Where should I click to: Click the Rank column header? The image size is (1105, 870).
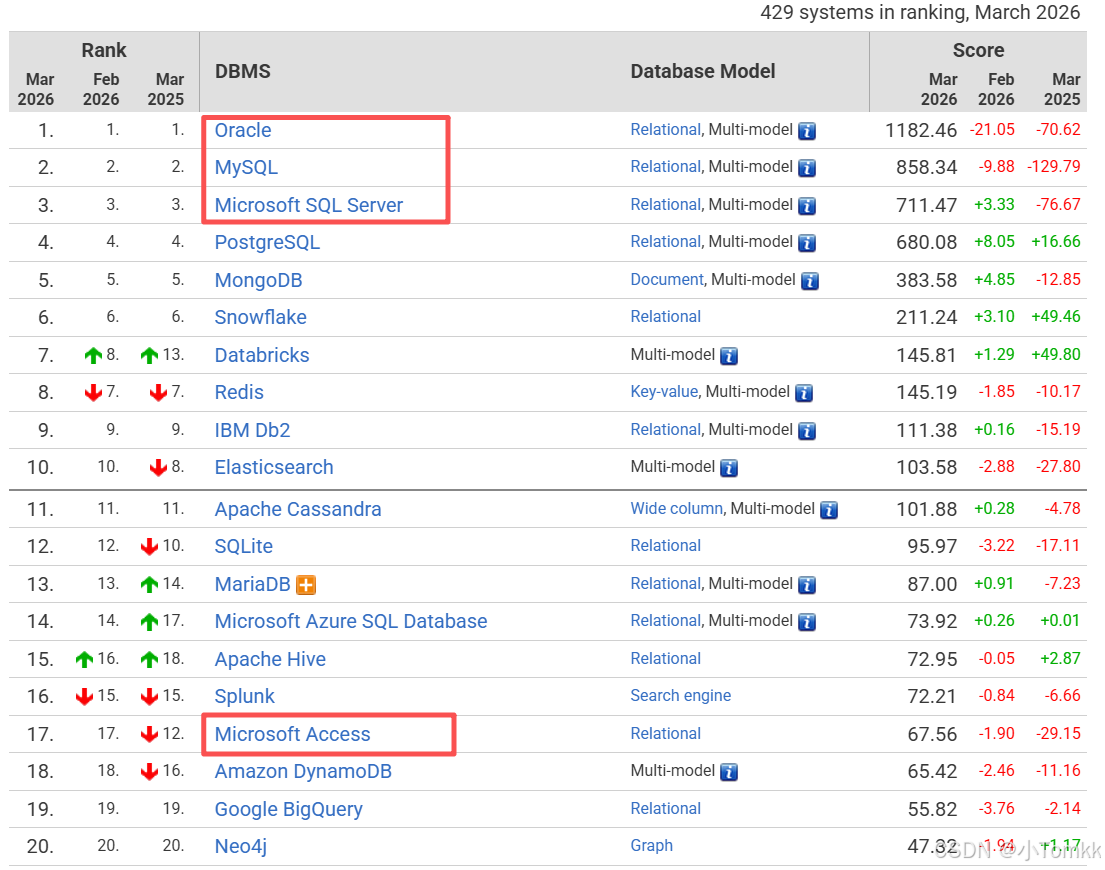104,51
